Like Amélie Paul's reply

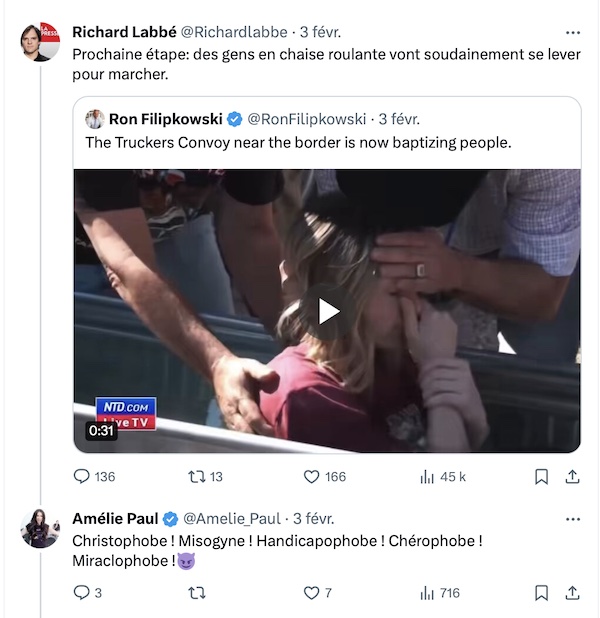coord(312,592)
